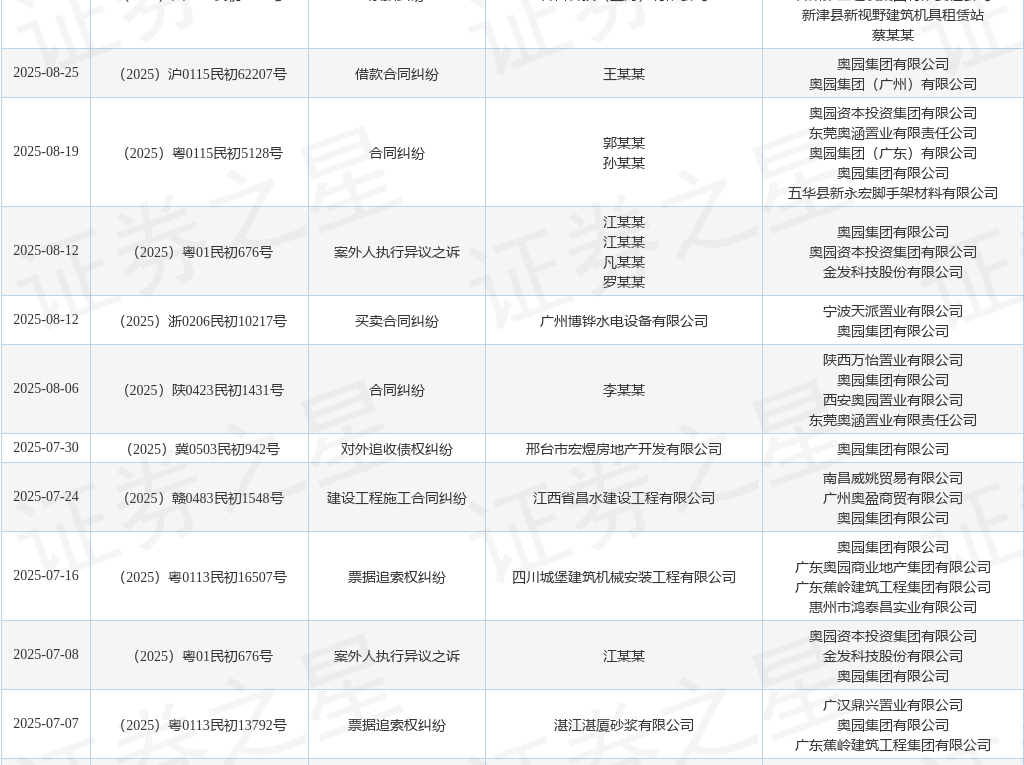Viewport: 1024px width, 765px height.
Task: Select date 2025-08-06
Action: click(46, 389)
